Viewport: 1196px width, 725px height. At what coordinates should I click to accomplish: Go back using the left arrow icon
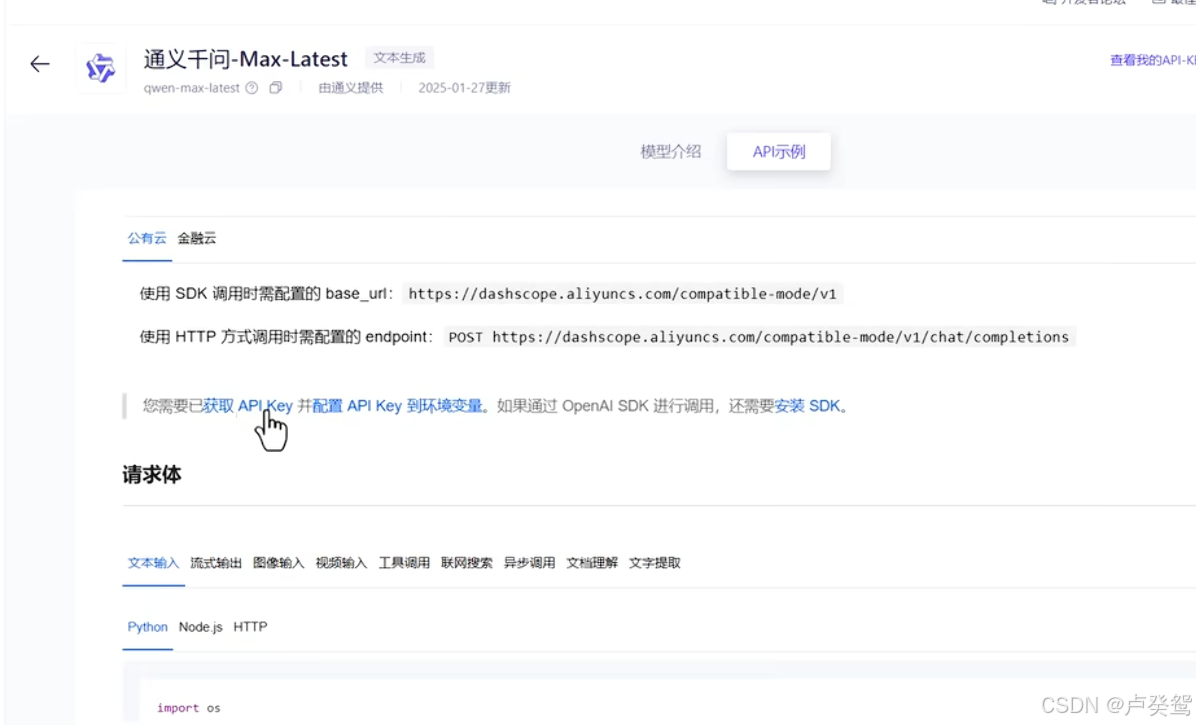point(40,64)
